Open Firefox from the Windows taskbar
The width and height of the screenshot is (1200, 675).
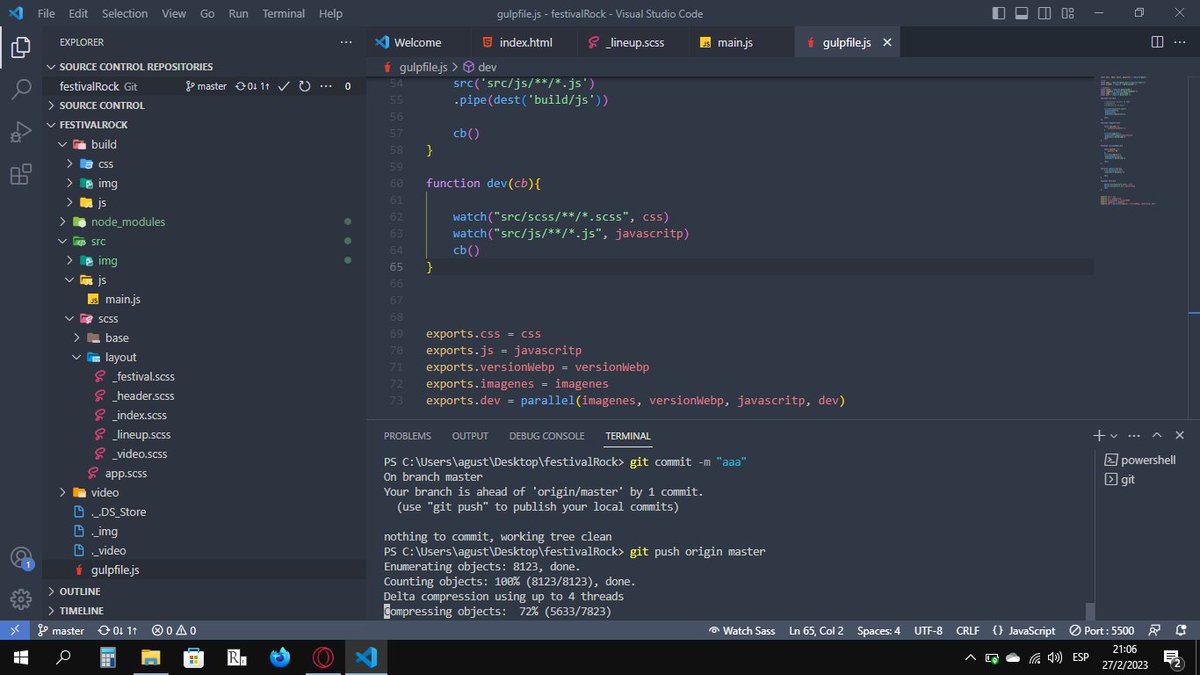point(279,658)
